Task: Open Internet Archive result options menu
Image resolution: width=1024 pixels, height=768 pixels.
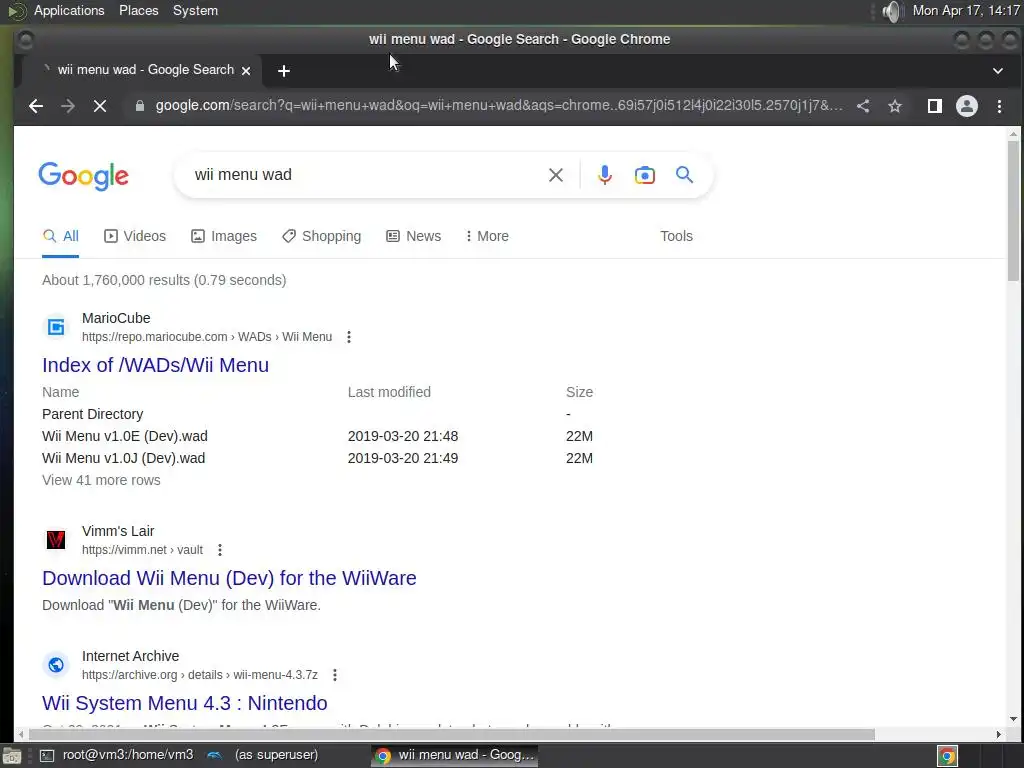Action: pos(335,675)
